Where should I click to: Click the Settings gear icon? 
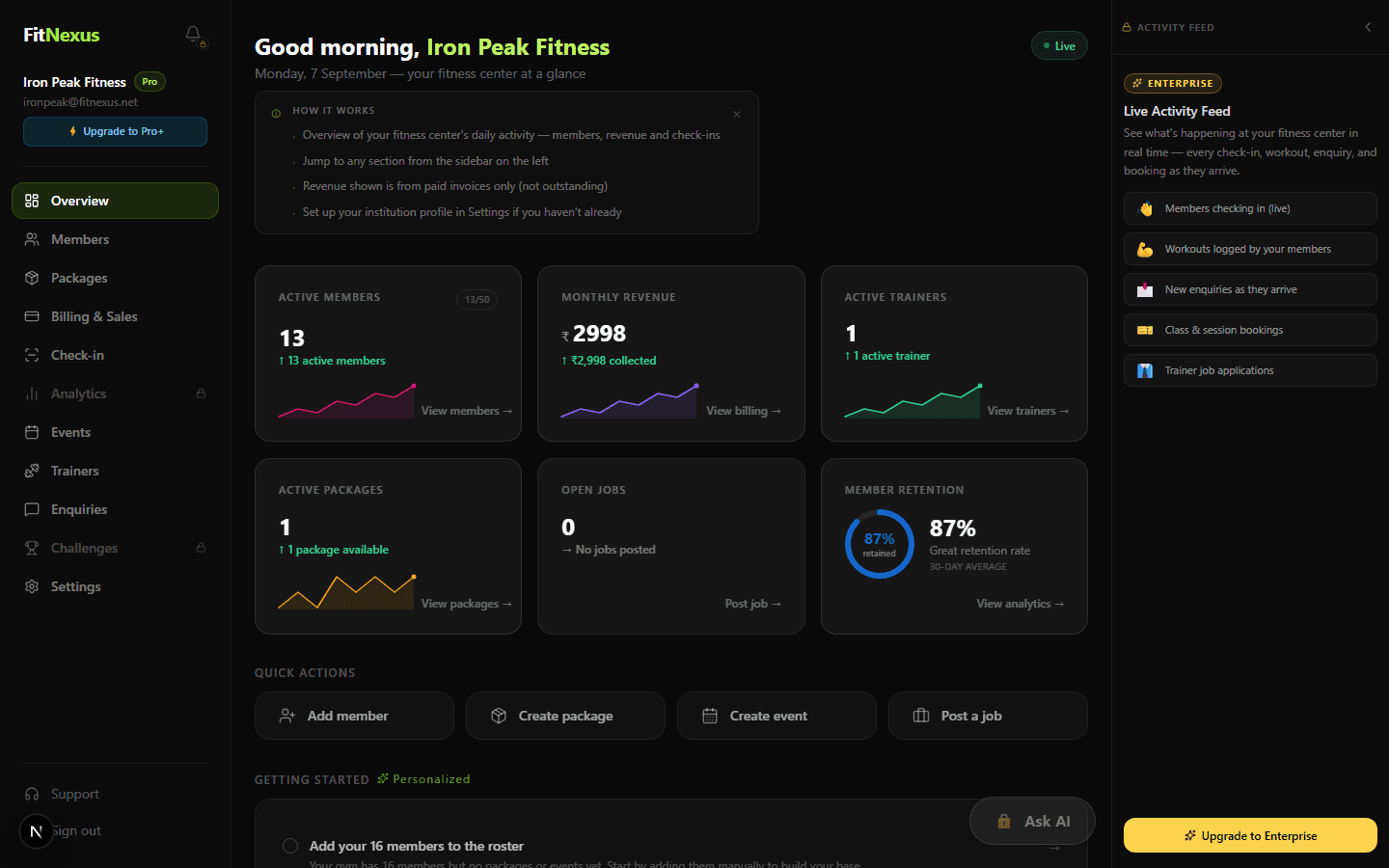tap(32, 586)
